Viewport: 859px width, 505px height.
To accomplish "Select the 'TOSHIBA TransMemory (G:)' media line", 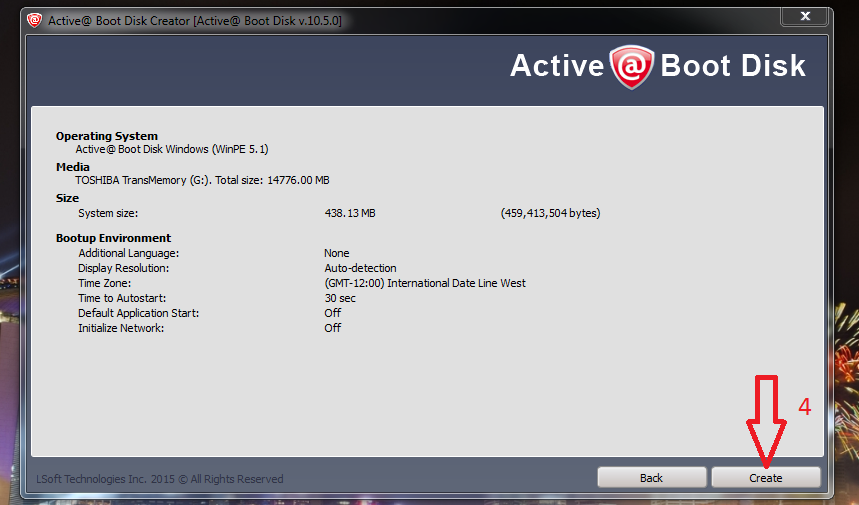I will 202,180.
